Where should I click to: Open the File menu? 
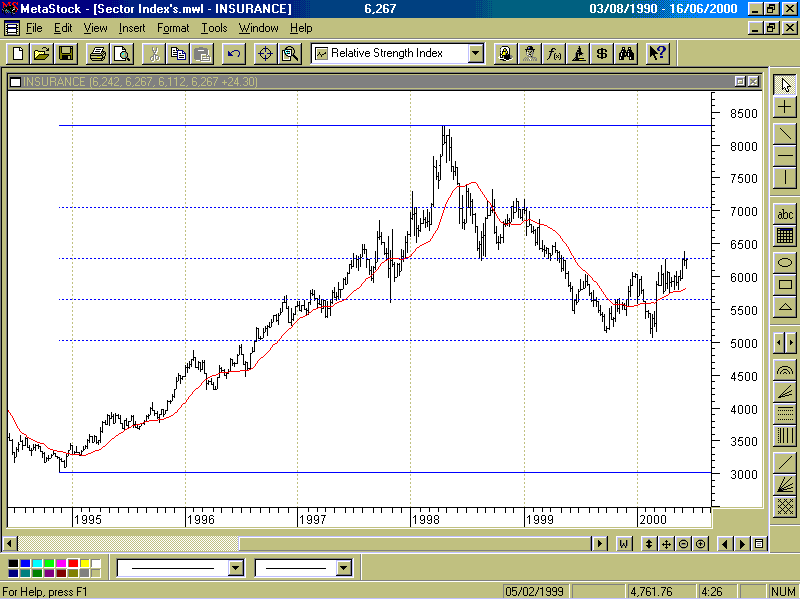pyautogui.click(x=34, y=28)
